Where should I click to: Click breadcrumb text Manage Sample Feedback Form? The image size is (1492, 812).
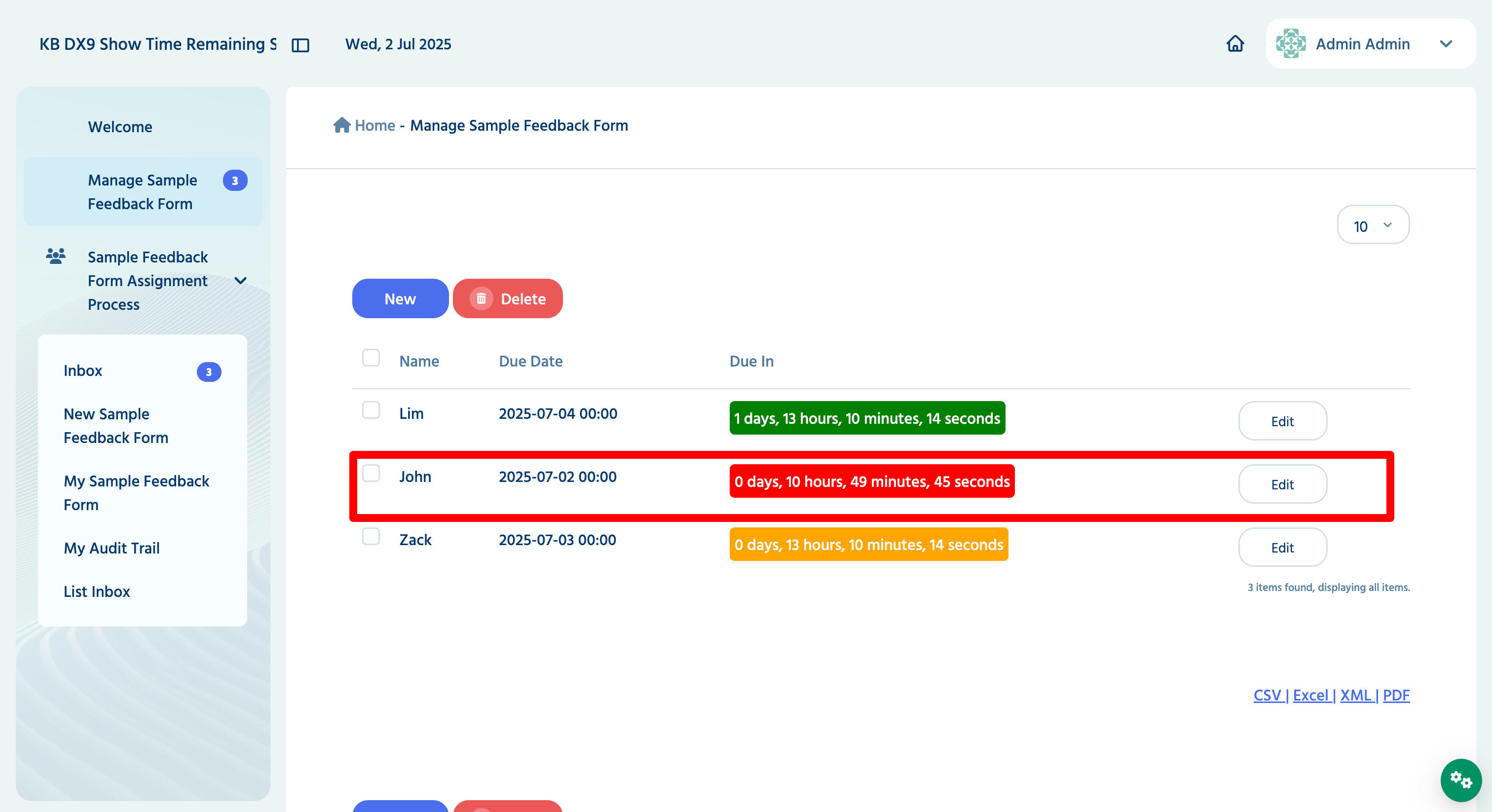pyautogui.click(x=519, y=125)
